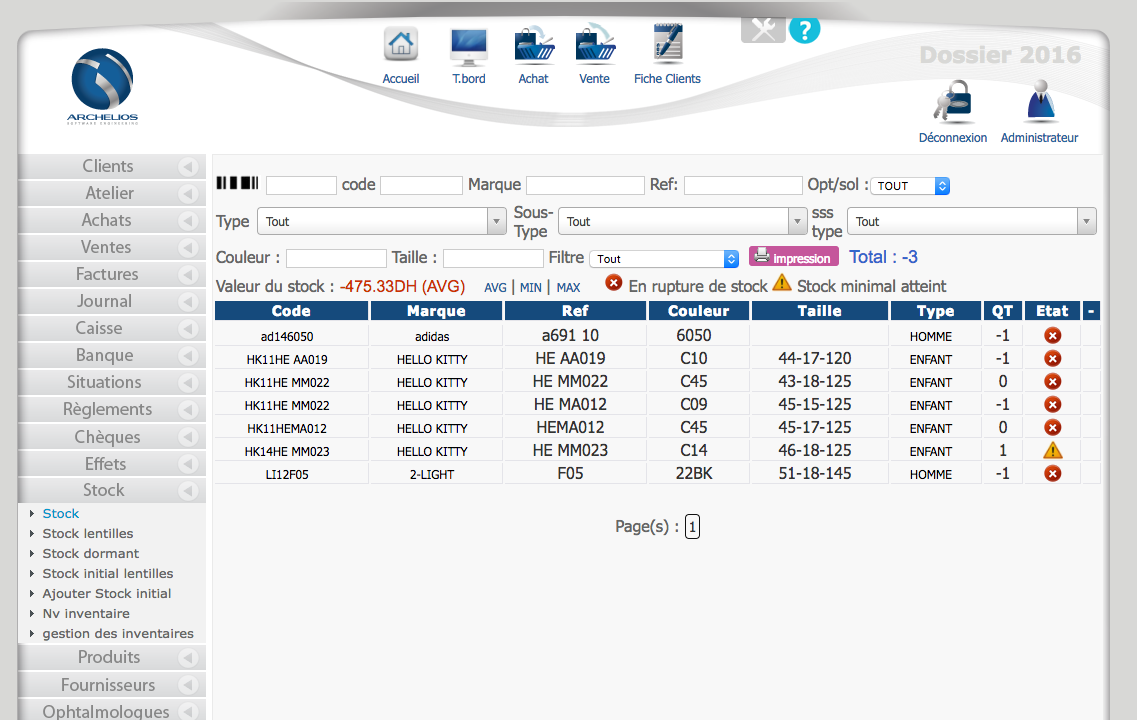This screenshot has width=1137, height=720.
Task: Open the Accueil home icon
Action: click(400, 46)
